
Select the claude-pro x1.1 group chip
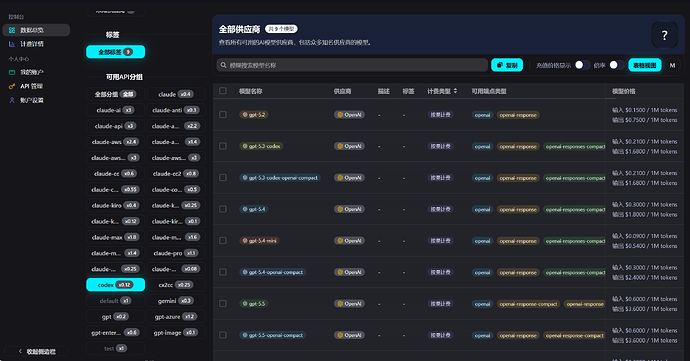[x=176, y=253]
